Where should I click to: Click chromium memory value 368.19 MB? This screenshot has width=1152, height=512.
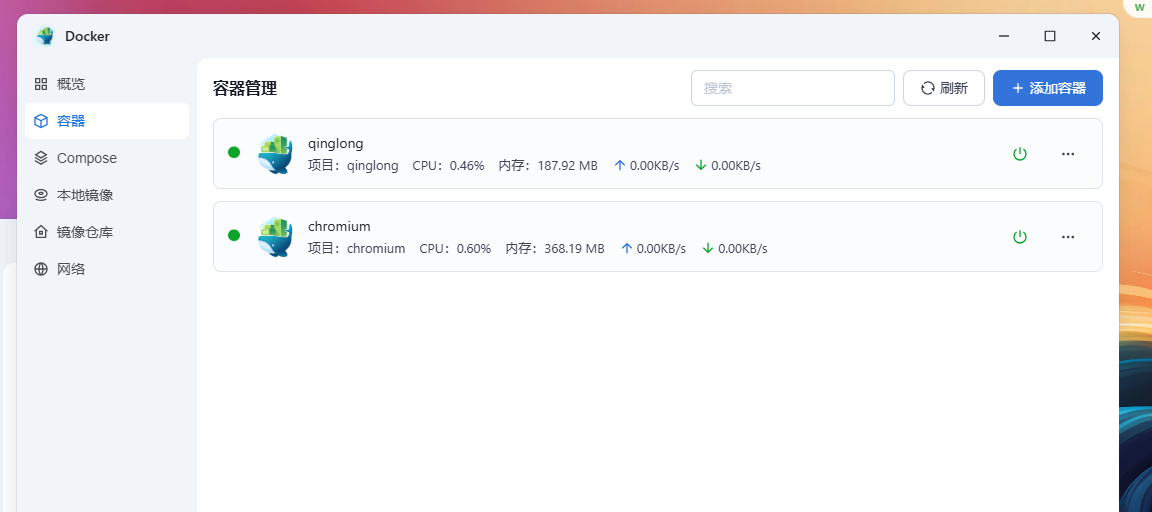point(575,249)
